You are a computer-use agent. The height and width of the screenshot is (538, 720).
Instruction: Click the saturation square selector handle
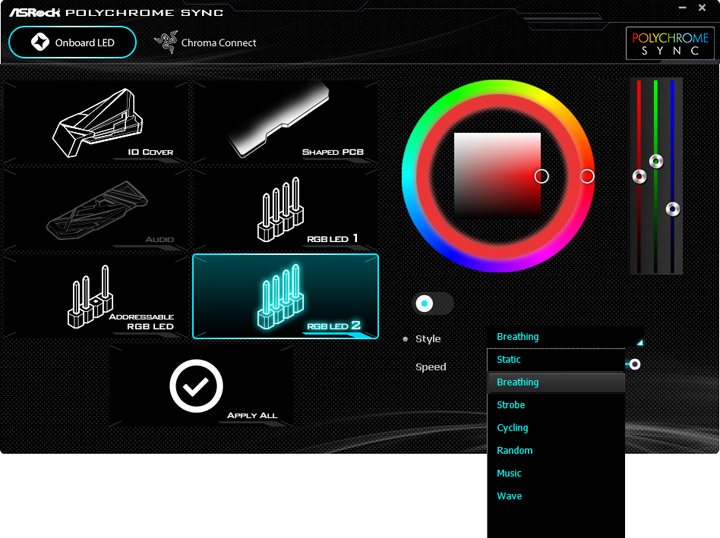[x=541, y=176]
